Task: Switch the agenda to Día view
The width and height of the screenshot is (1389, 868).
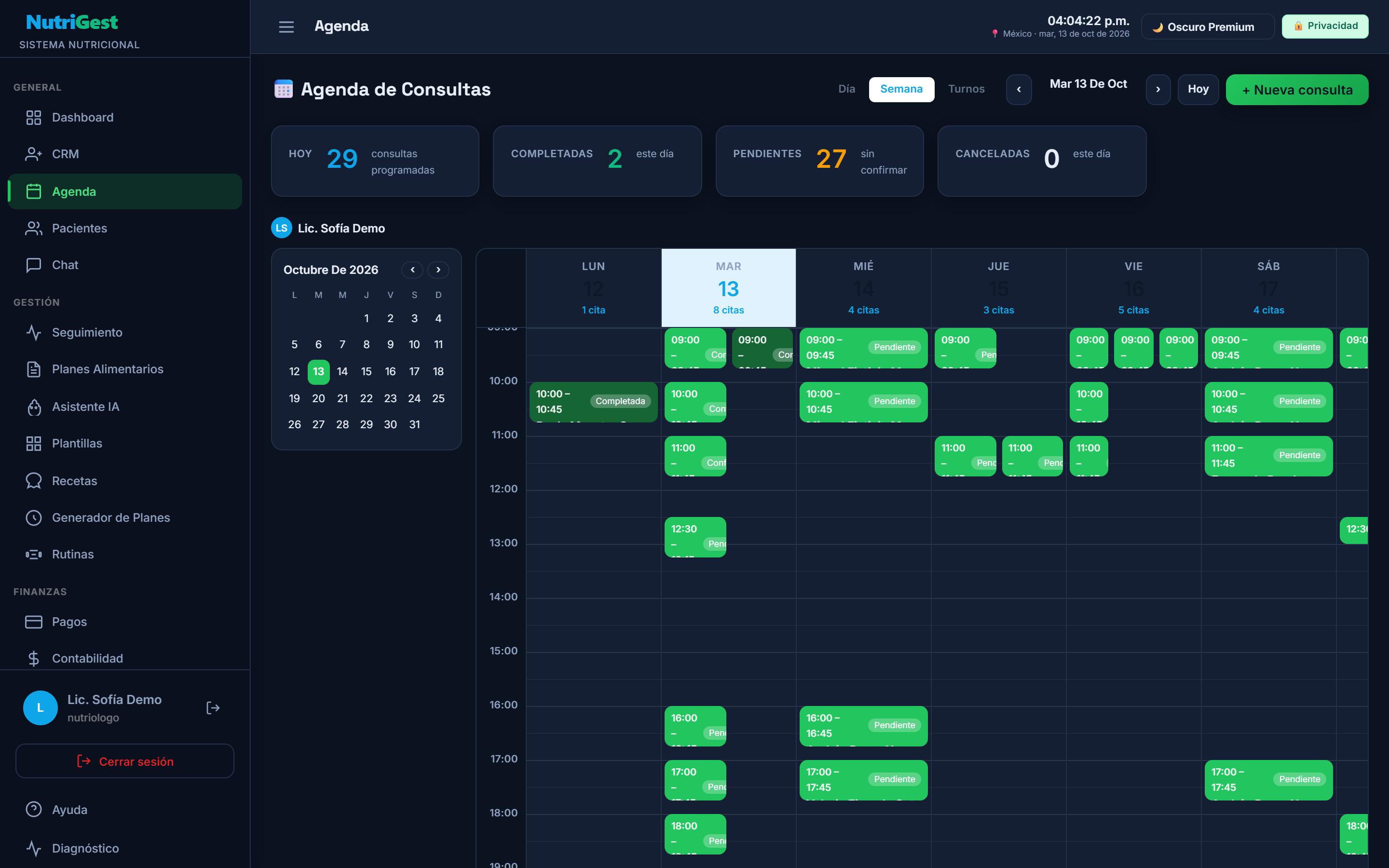Action: [846, 89]
